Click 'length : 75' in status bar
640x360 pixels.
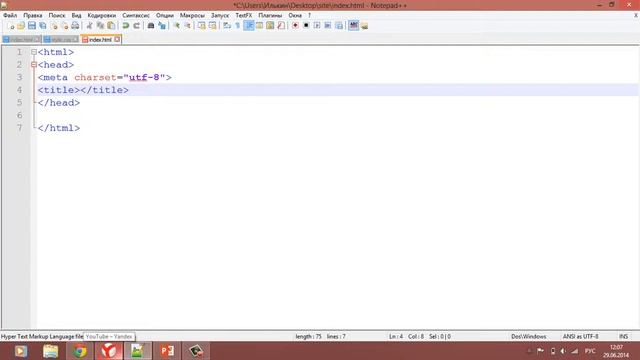[x=308, y=337]
